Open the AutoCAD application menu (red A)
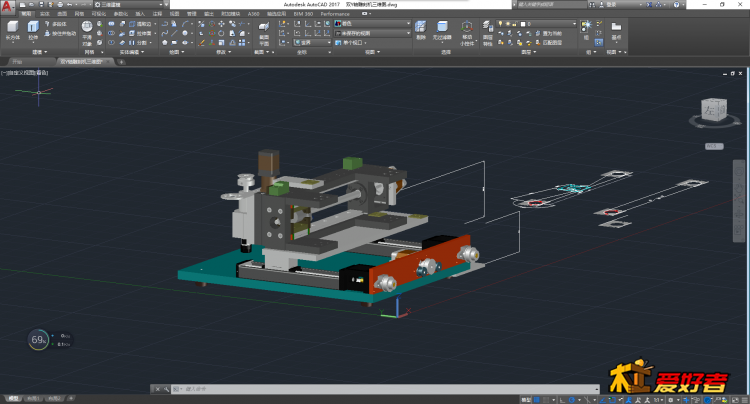The height and width of the screenshot is (404, 750). point(7,7)
